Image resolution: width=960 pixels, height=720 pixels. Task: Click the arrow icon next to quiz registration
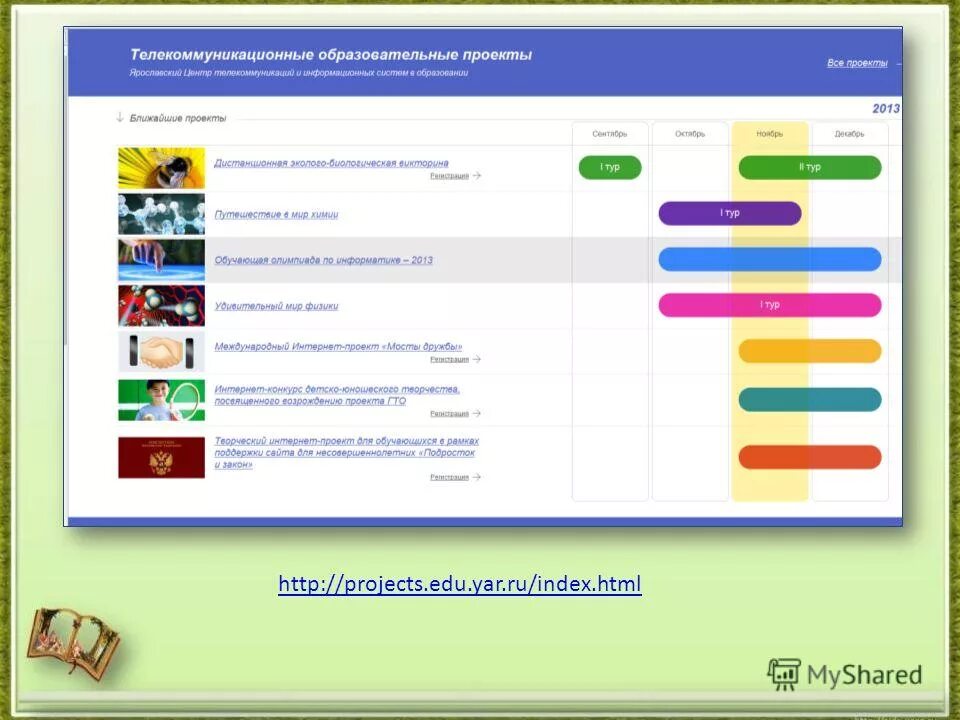(x=477, y=176)
